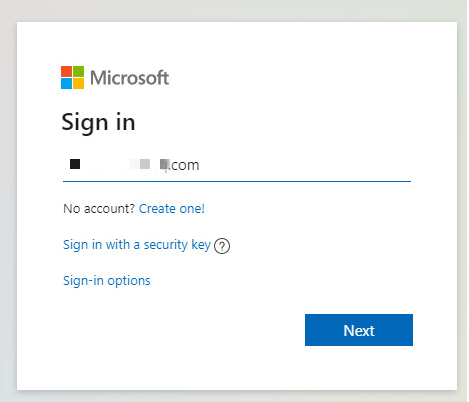Click the blue underline of email field
469x402 pixels.
[237, 181]
